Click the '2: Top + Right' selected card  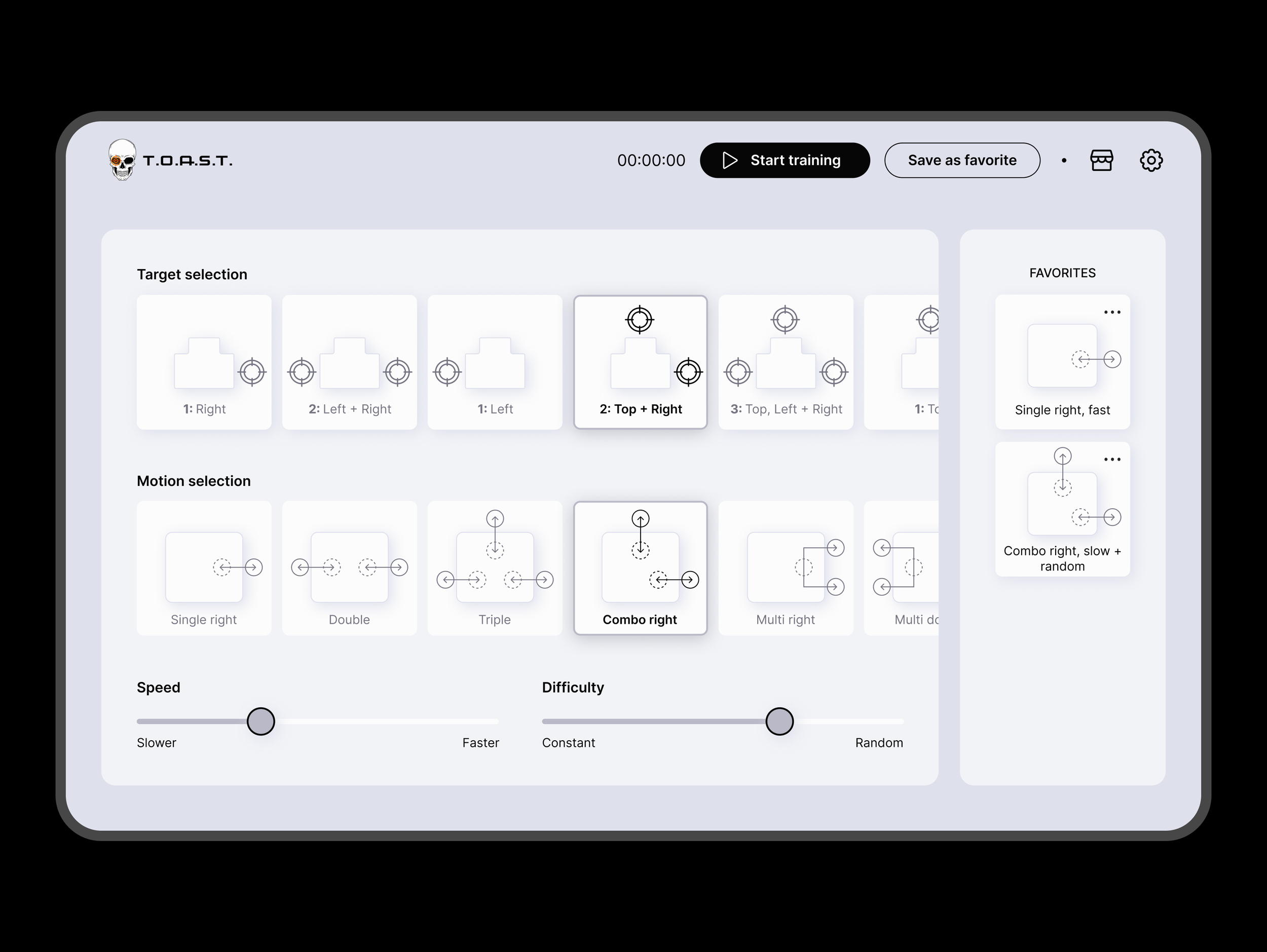point(641,362)
